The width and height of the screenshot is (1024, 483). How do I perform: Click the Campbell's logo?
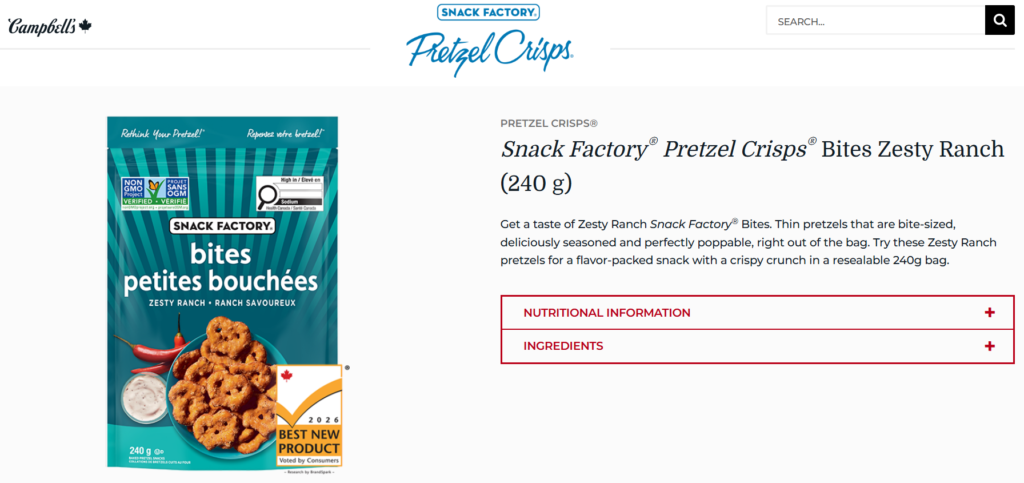tap(50, 25)
